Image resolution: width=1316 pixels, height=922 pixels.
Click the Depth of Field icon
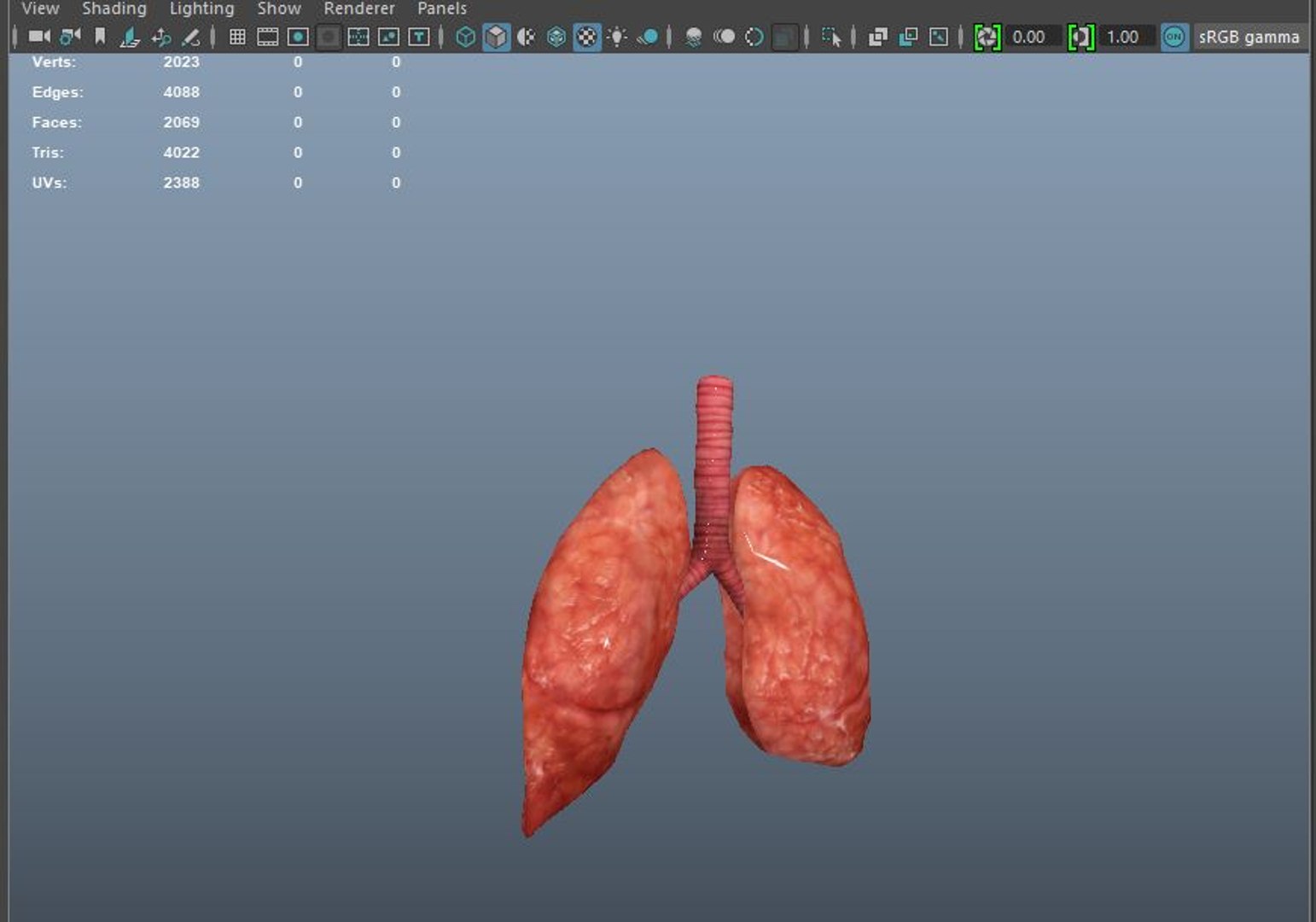coord(784,37)
